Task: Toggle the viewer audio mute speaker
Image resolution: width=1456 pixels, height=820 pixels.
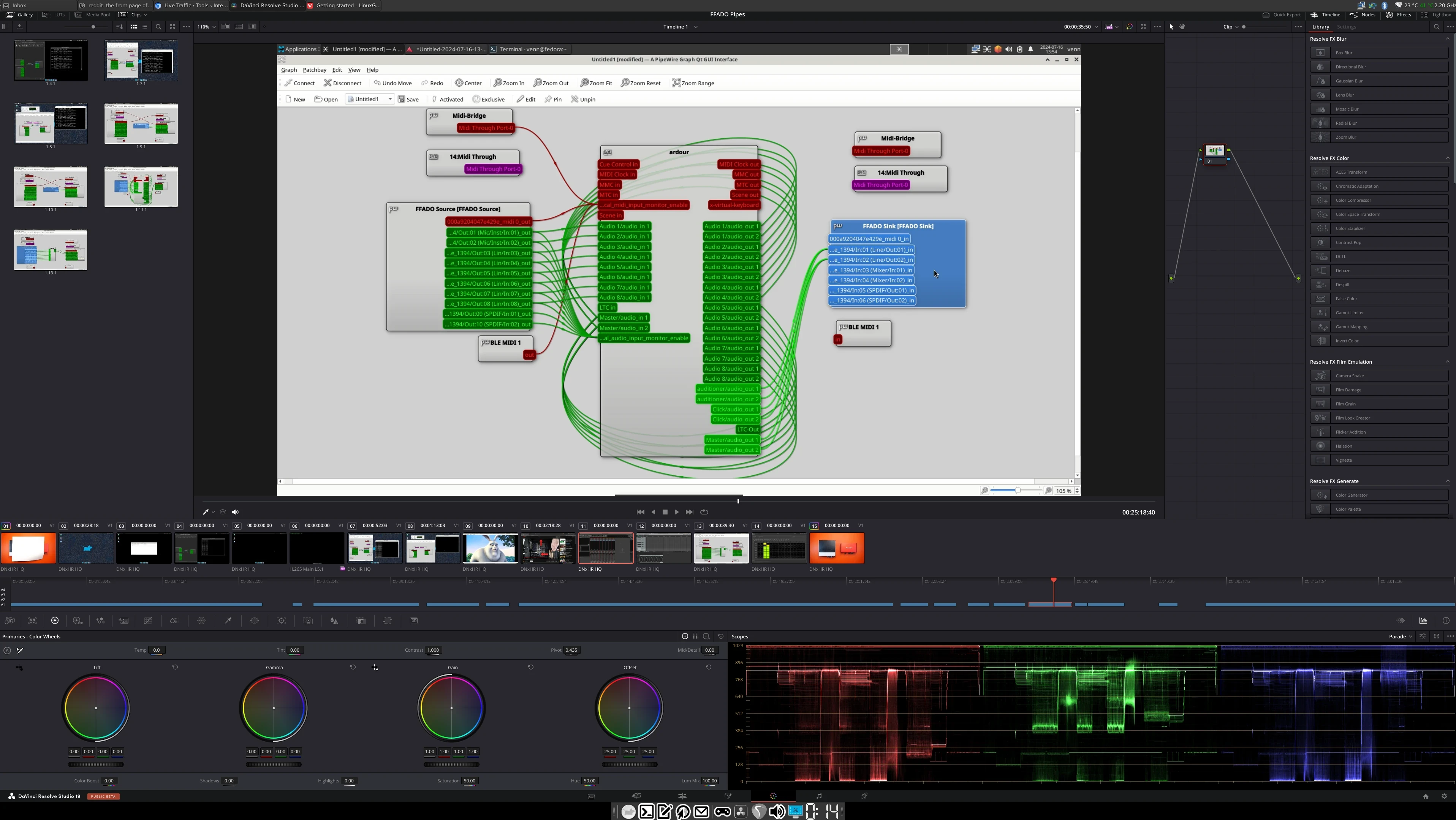Action: click(x=235, y=512)
